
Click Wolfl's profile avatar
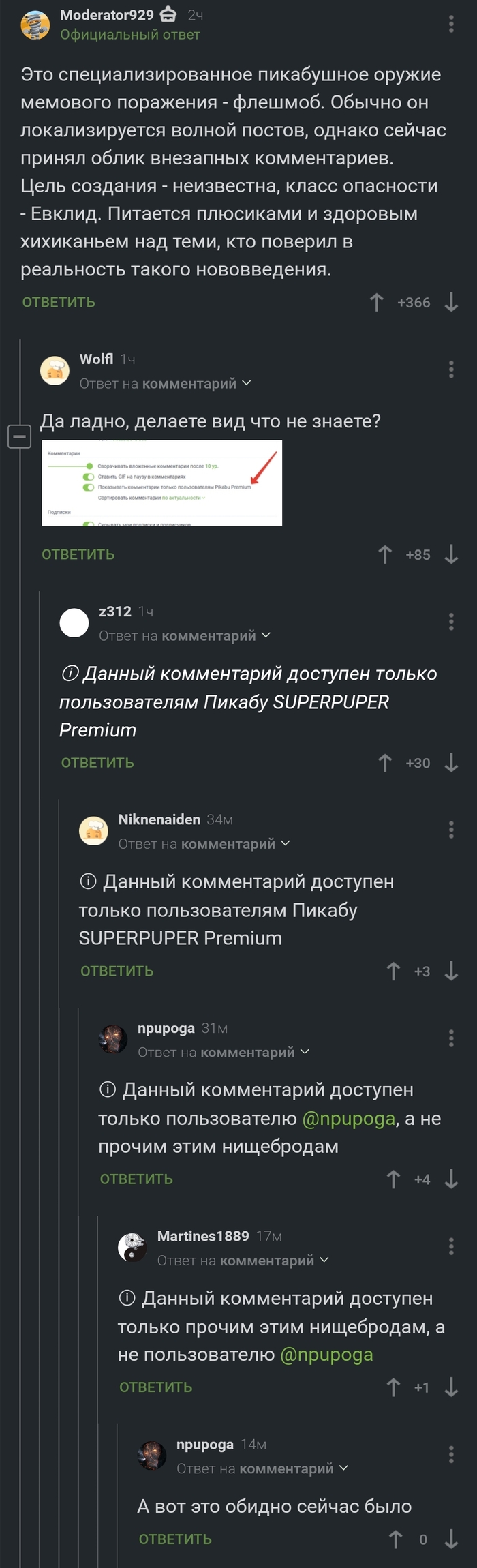click(x=55, y=370)
